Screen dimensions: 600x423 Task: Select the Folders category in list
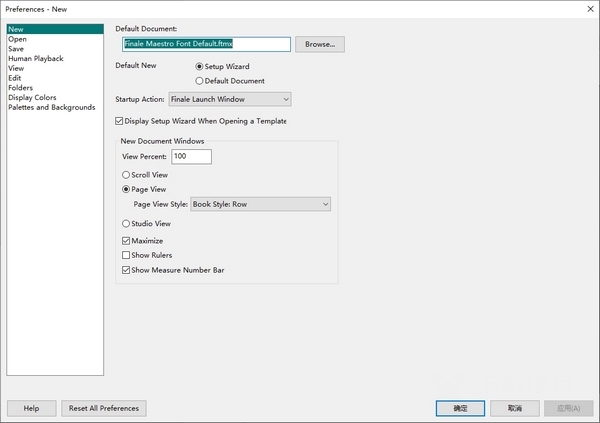click(x=21, y=88)
